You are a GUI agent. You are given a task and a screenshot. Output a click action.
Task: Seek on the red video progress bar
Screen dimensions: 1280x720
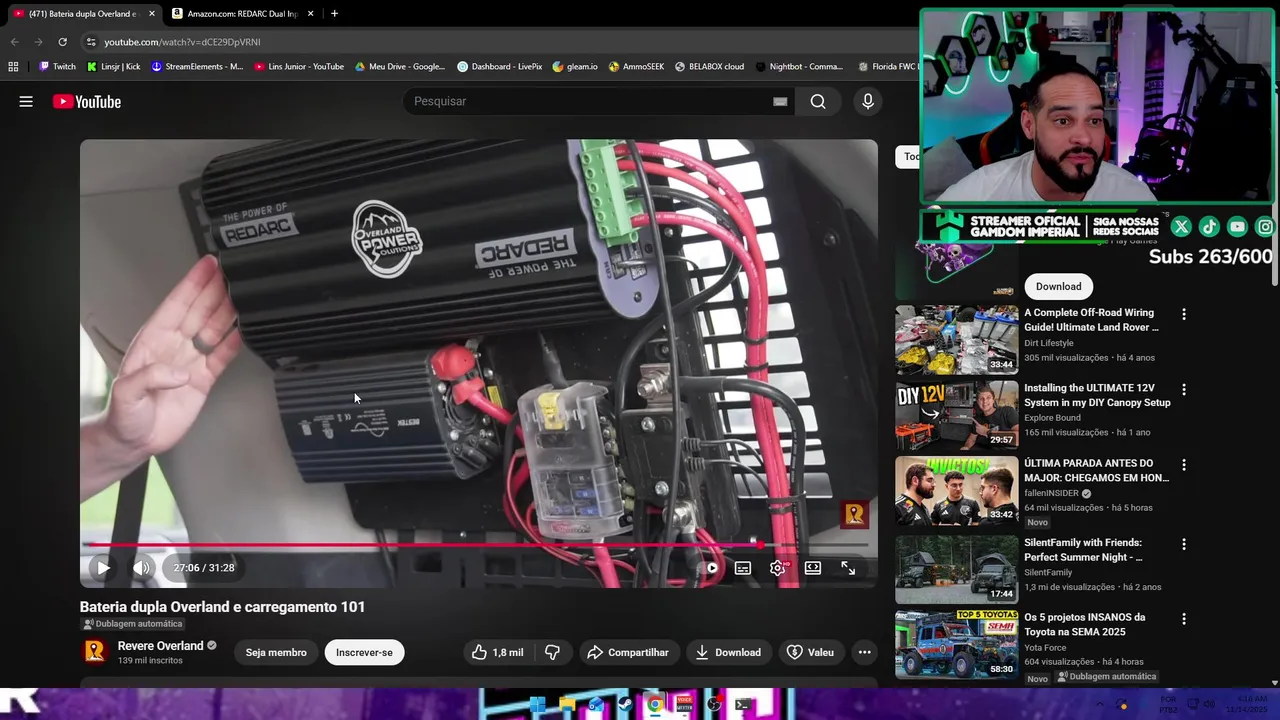479,545
